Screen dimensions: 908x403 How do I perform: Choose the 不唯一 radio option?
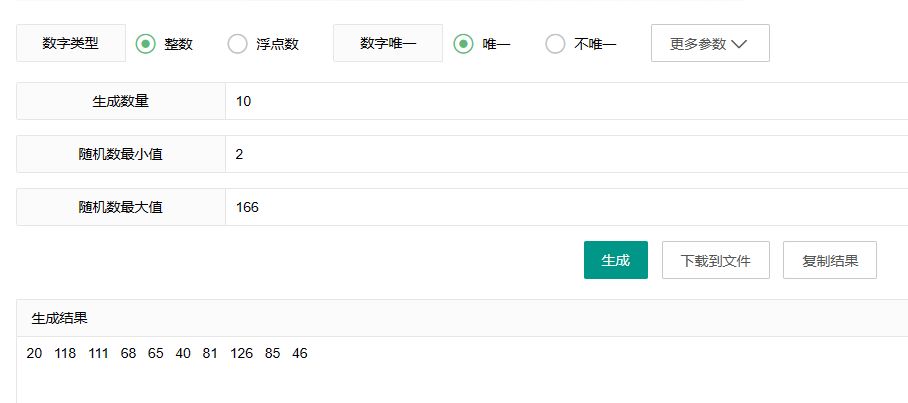click(555, 44)
